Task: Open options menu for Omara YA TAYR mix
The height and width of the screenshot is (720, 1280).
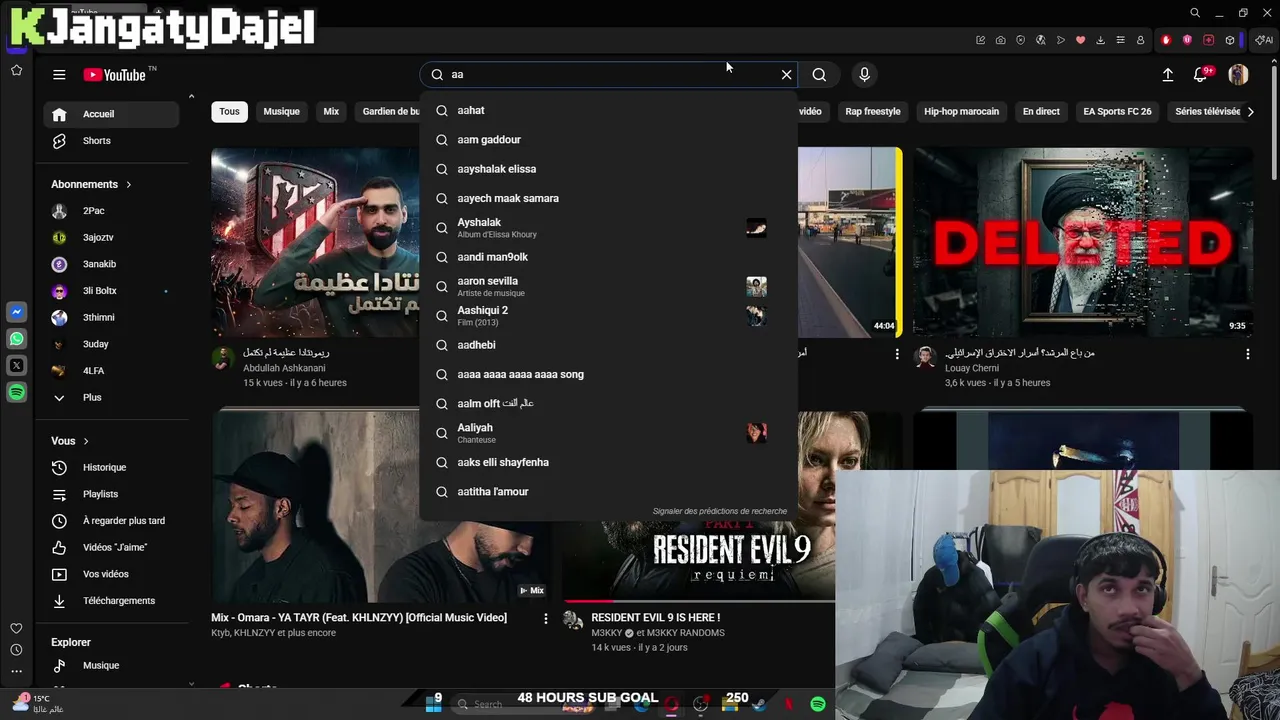Action: pyautogui.click(x=545, y=619)
